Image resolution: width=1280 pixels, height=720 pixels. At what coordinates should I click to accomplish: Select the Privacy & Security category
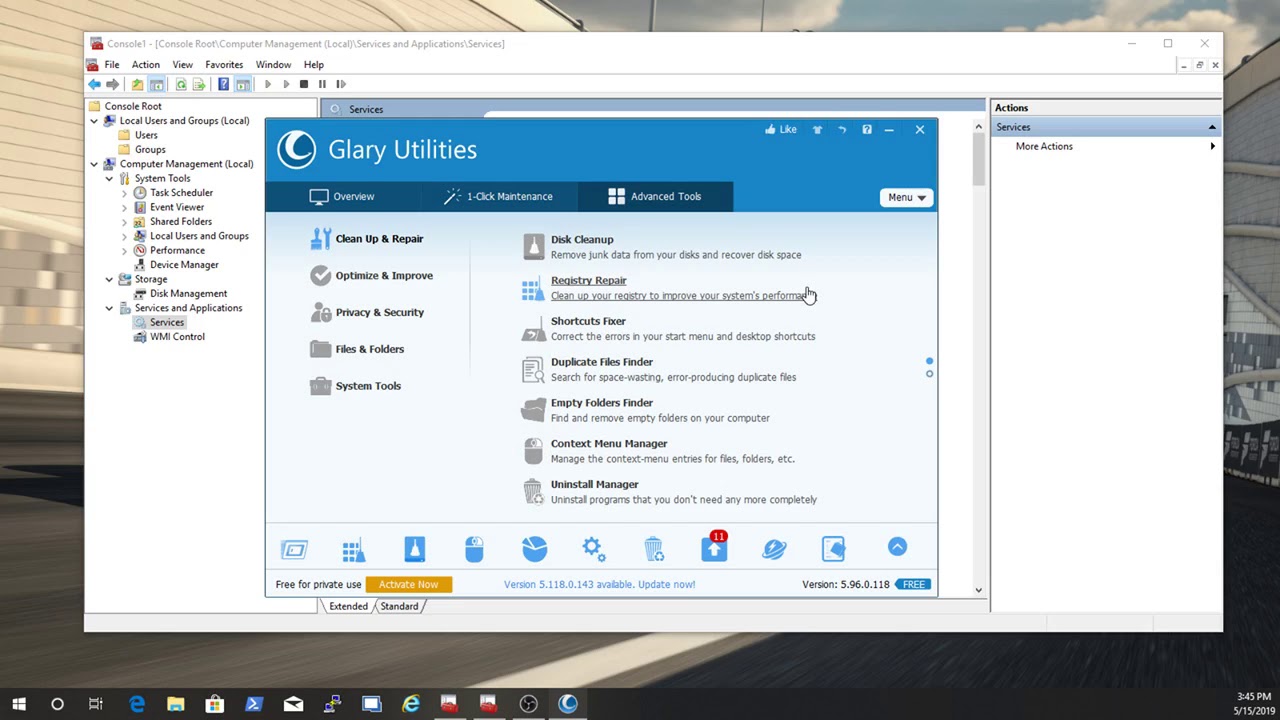[367, 313]
